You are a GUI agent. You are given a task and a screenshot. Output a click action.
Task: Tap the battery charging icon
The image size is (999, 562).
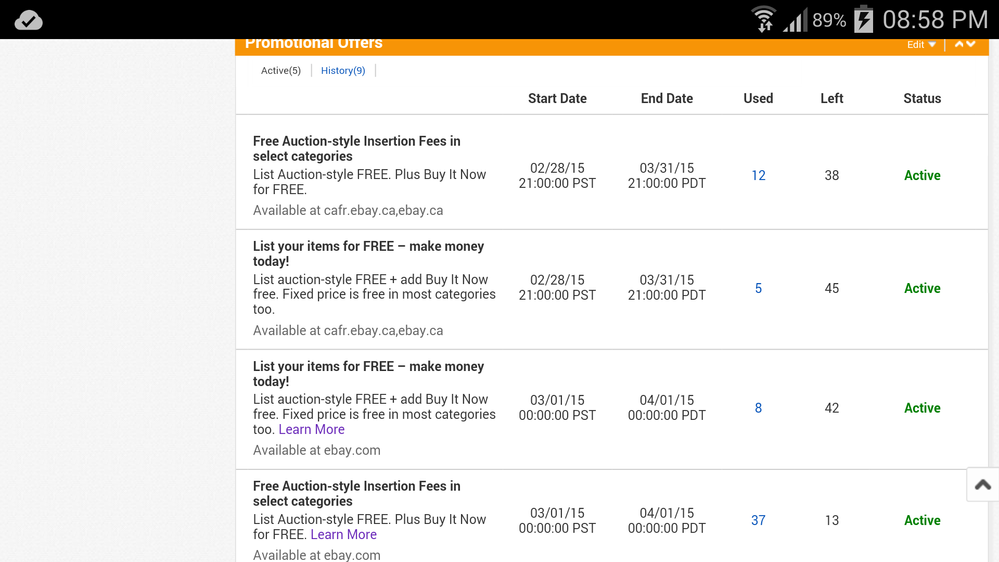coord(863,19)
